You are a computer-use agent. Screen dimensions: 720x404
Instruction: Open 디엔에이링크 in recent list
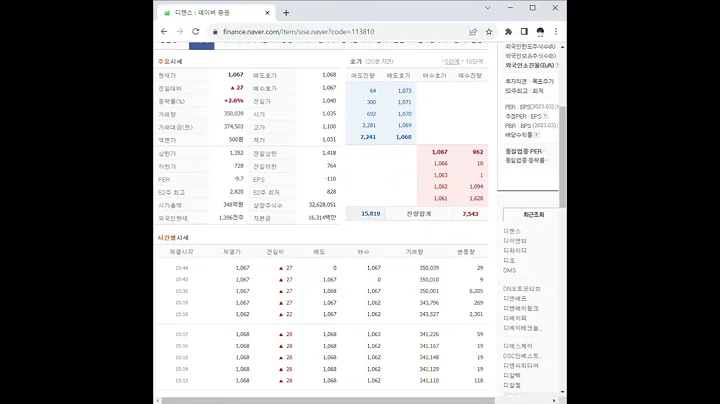point(521,309)
